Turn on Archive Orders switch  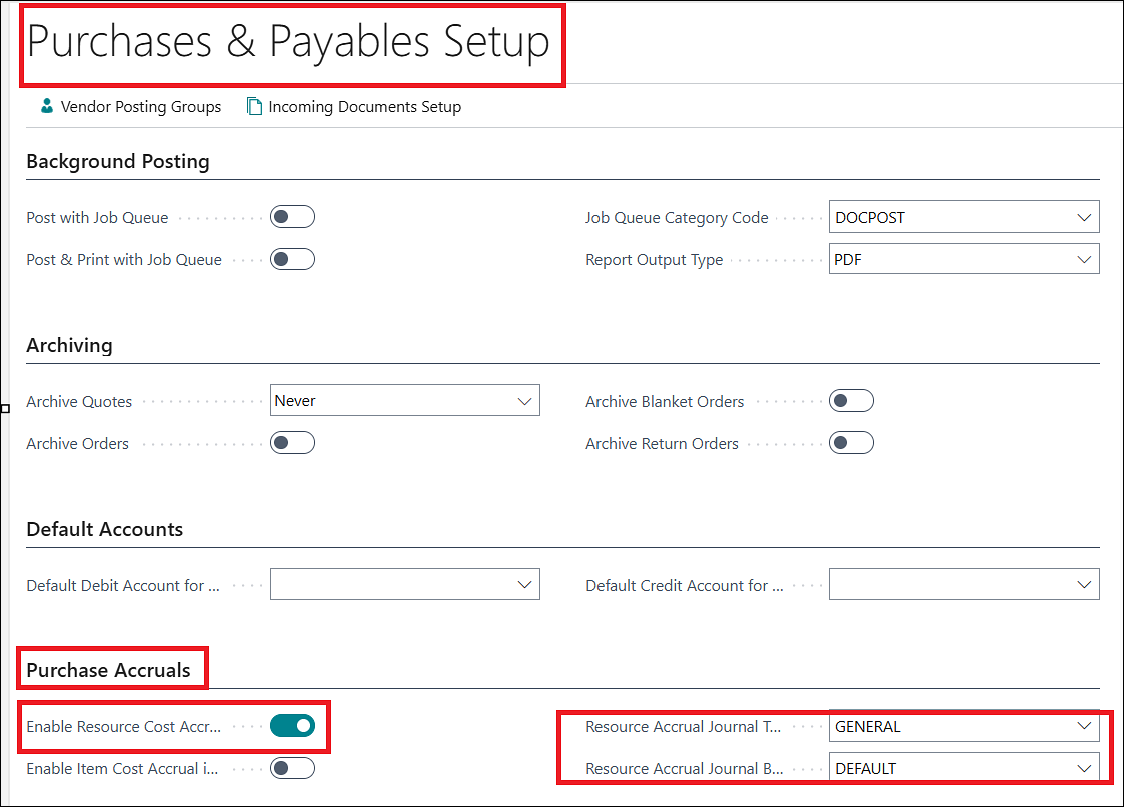(292, 443)
